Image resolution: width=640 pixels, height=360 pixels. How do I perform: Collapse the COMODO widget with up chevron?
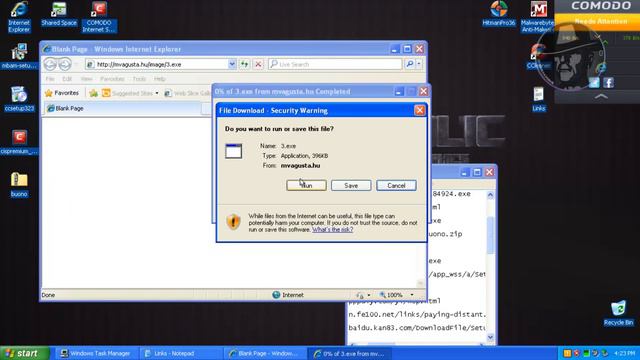pyautogui.click(x=601, y=97)
